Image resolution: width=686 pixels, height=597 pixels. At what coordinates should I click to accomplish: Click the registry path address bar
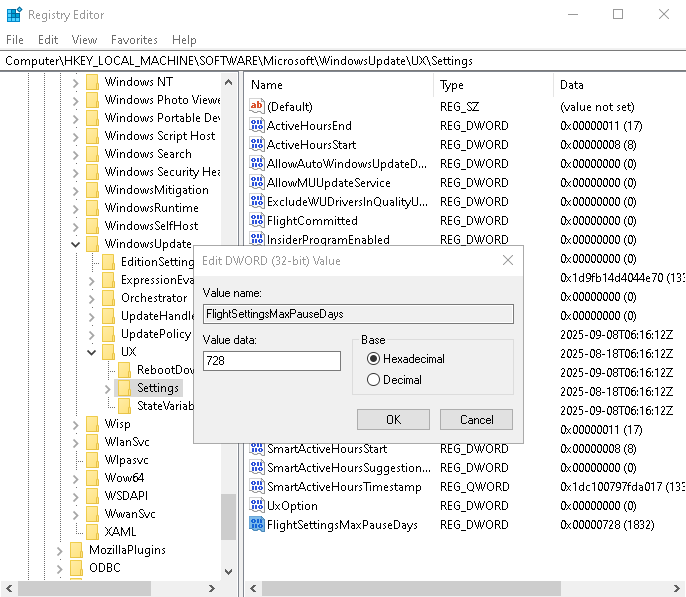coord(343,61)
